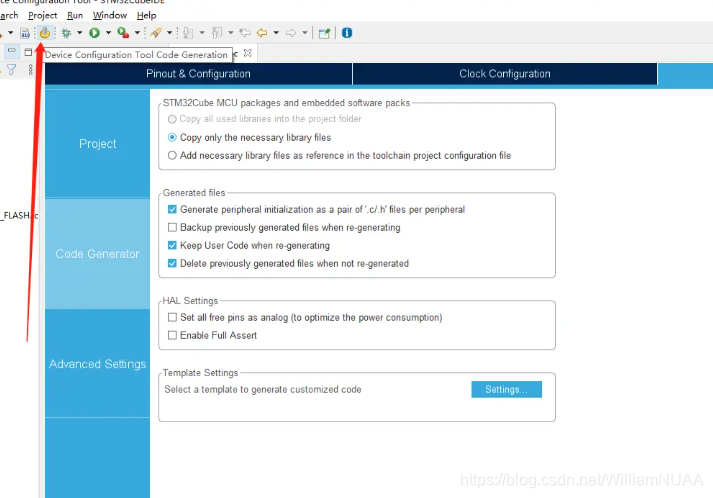Expand forward navigation history dropdown
The width and height of the screenshot is (713, 498).
click(x=305, y=33)
